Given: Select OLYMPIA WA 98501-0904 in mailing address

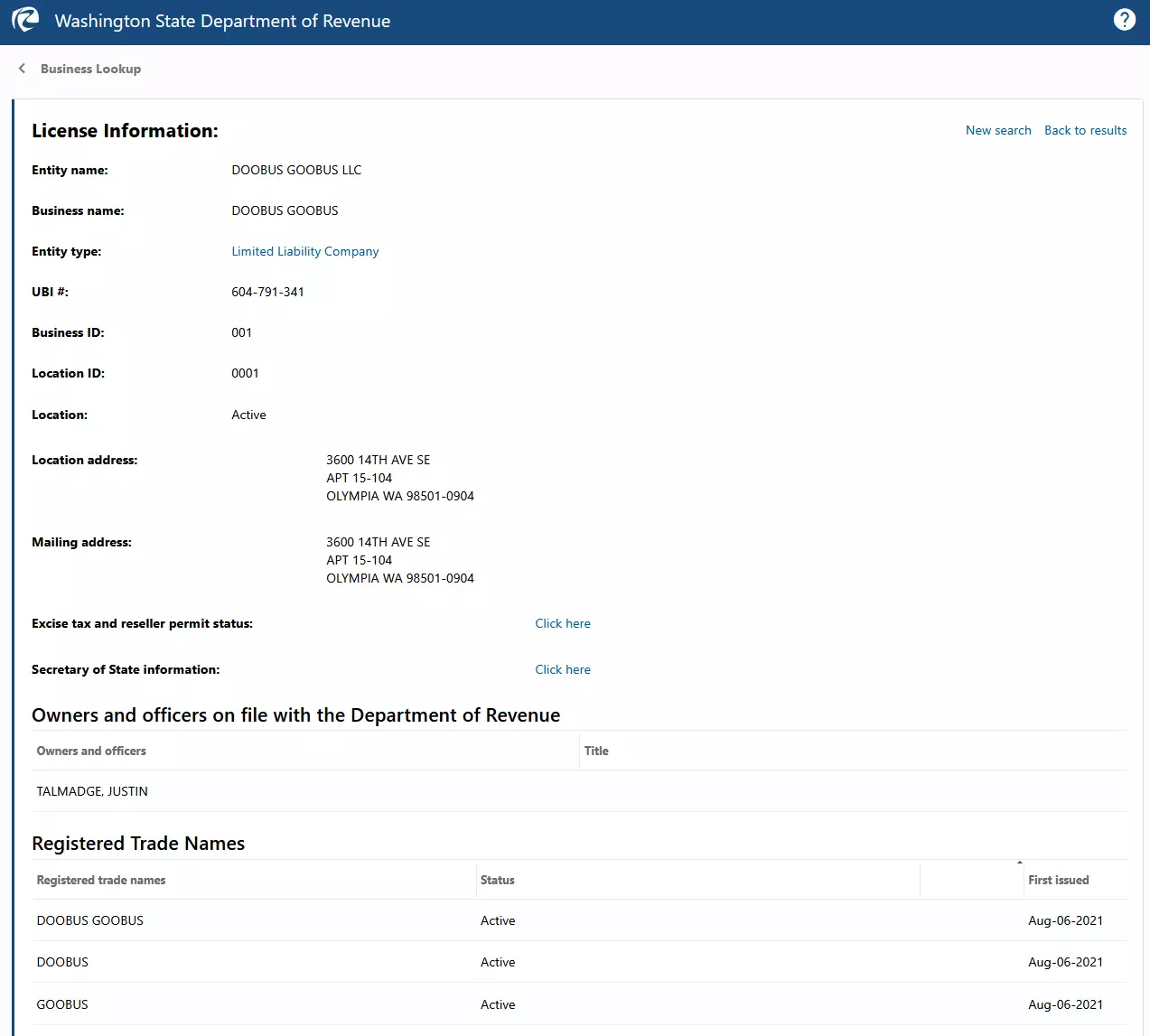Looking at the screenshot, I should click(x=400, y=578).
